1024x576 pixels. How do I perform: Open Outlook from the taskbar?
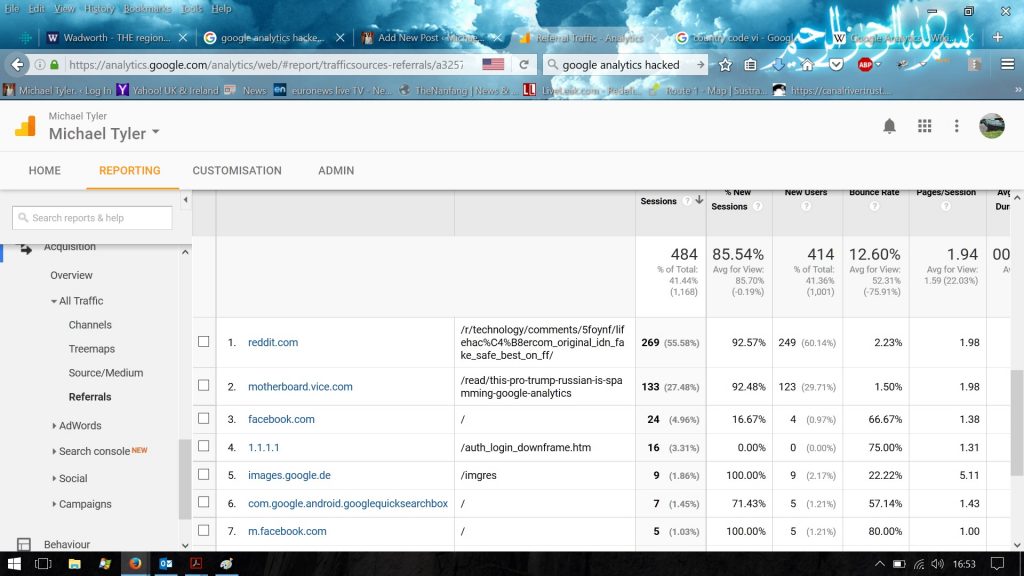[x=166, y=564]
